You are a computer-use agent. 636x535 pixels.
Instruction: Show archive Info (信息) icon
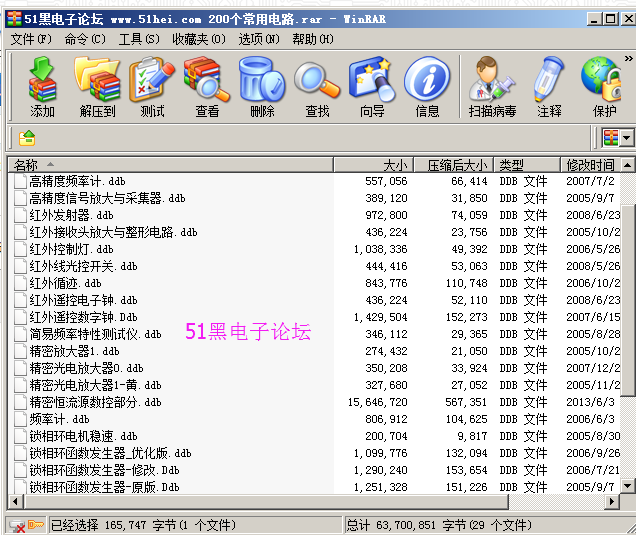click(x=427, y=79)
